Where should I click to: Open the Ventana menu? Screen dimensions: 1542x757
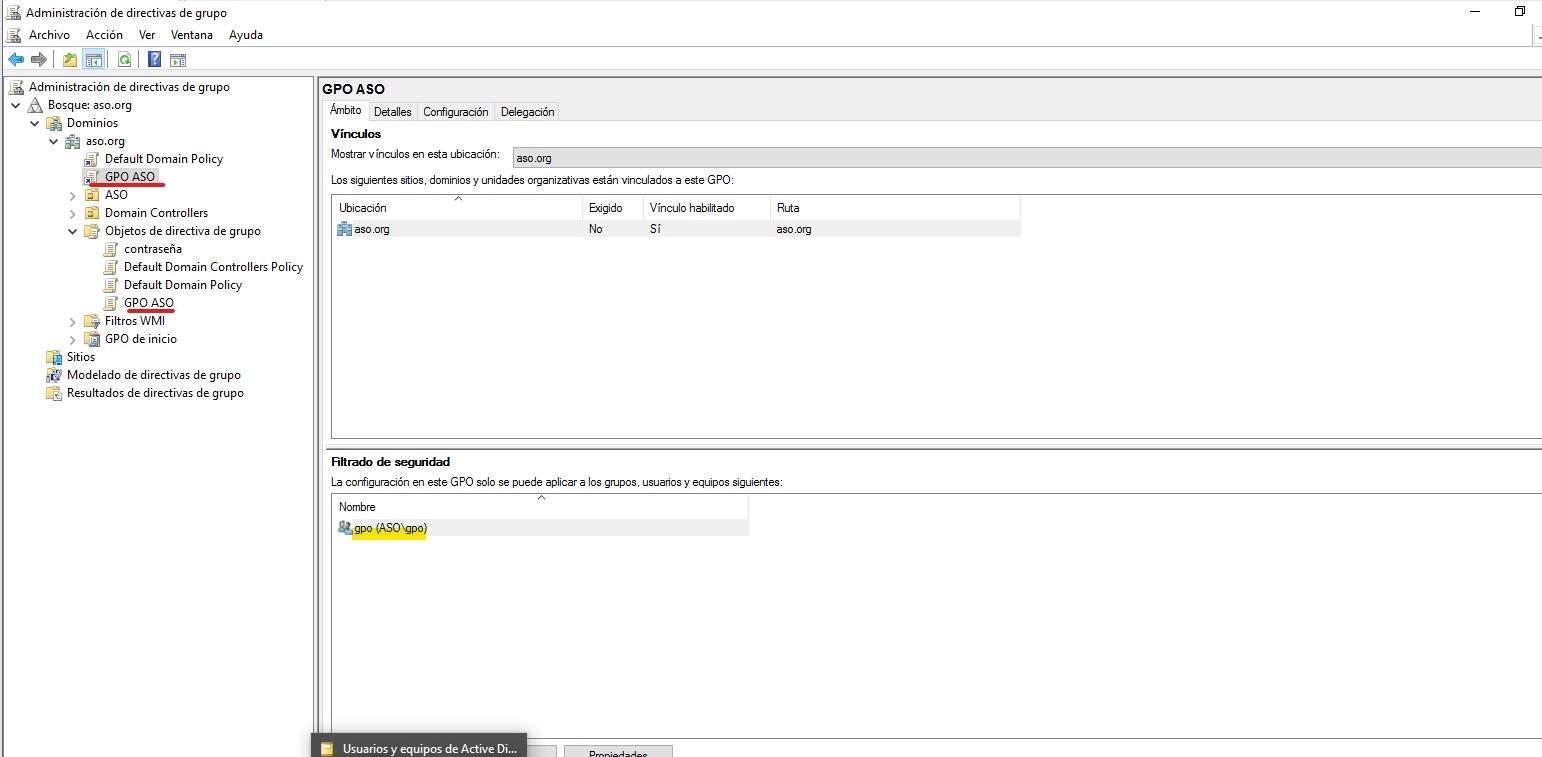tap(191, 34)
